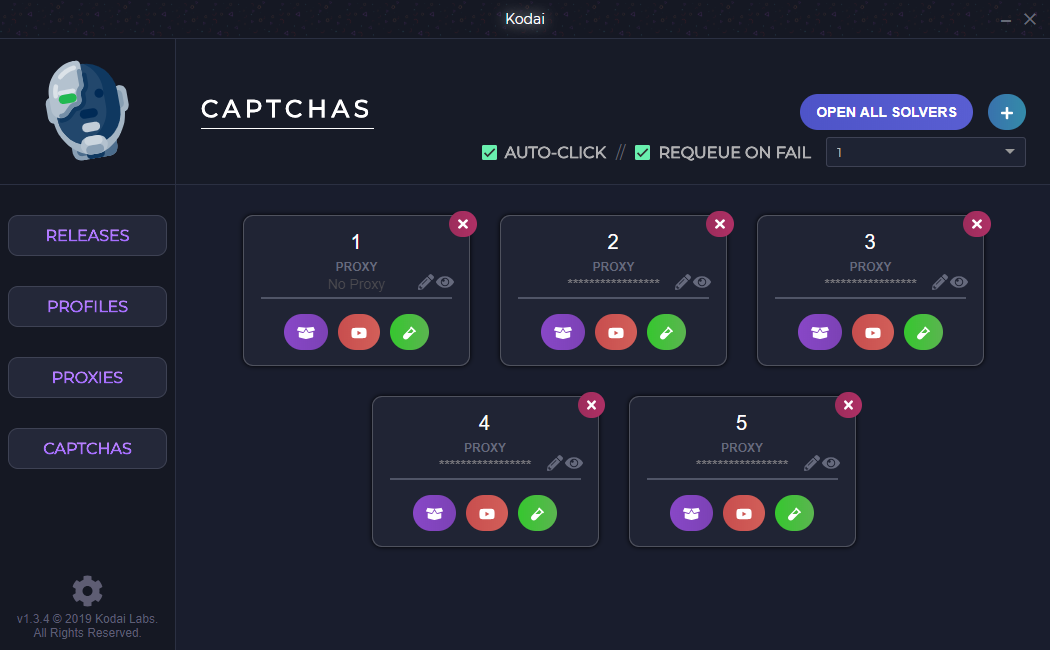Remove captcha solver 1
This screenshot has height=650, width=1050.
tap(463, 224)
